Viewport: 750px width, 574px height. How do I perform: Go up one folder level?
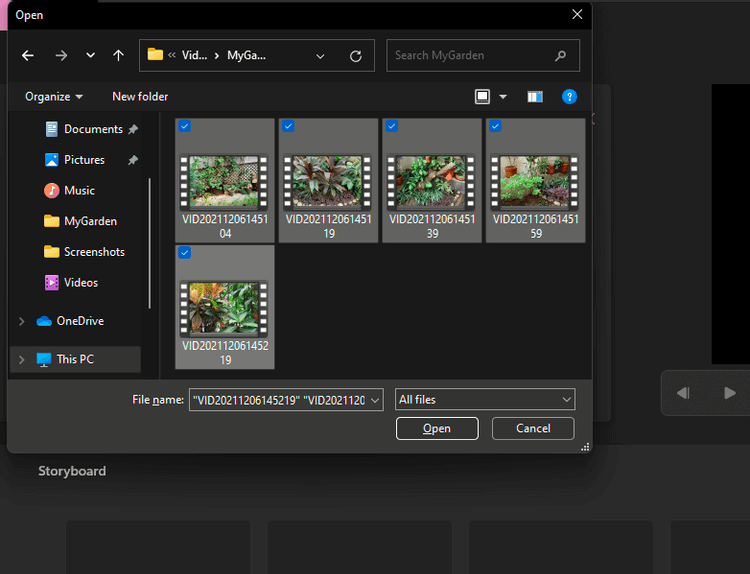click(118, 56)
